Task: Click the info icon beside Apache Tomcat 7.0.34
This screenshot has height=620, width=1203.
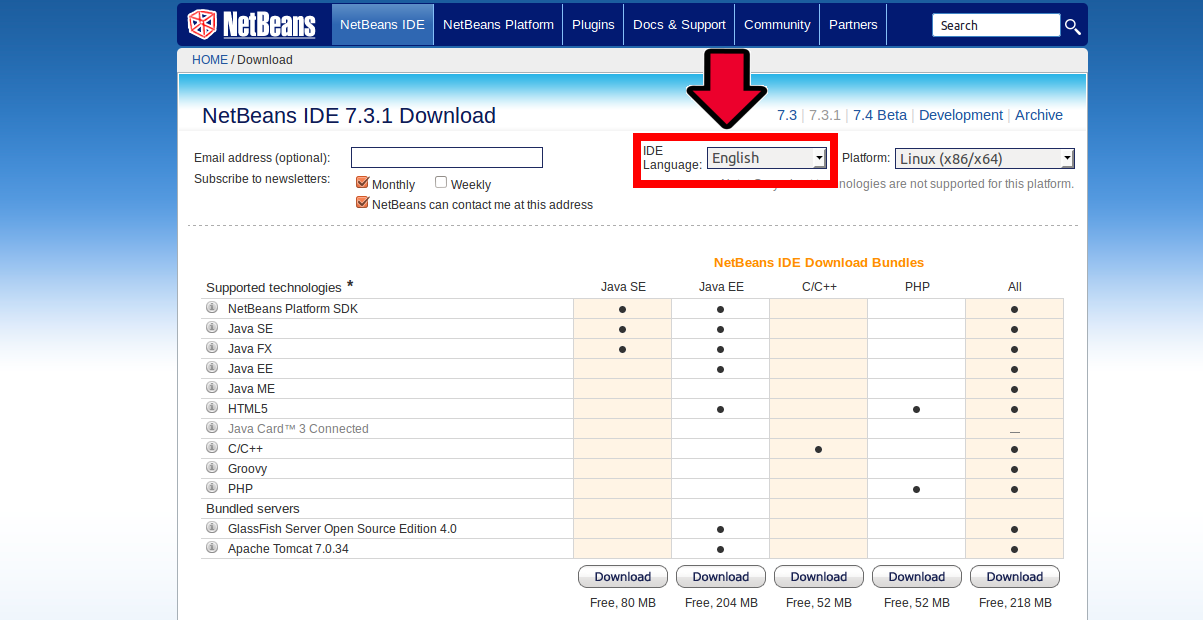Action: pos(211,547)
